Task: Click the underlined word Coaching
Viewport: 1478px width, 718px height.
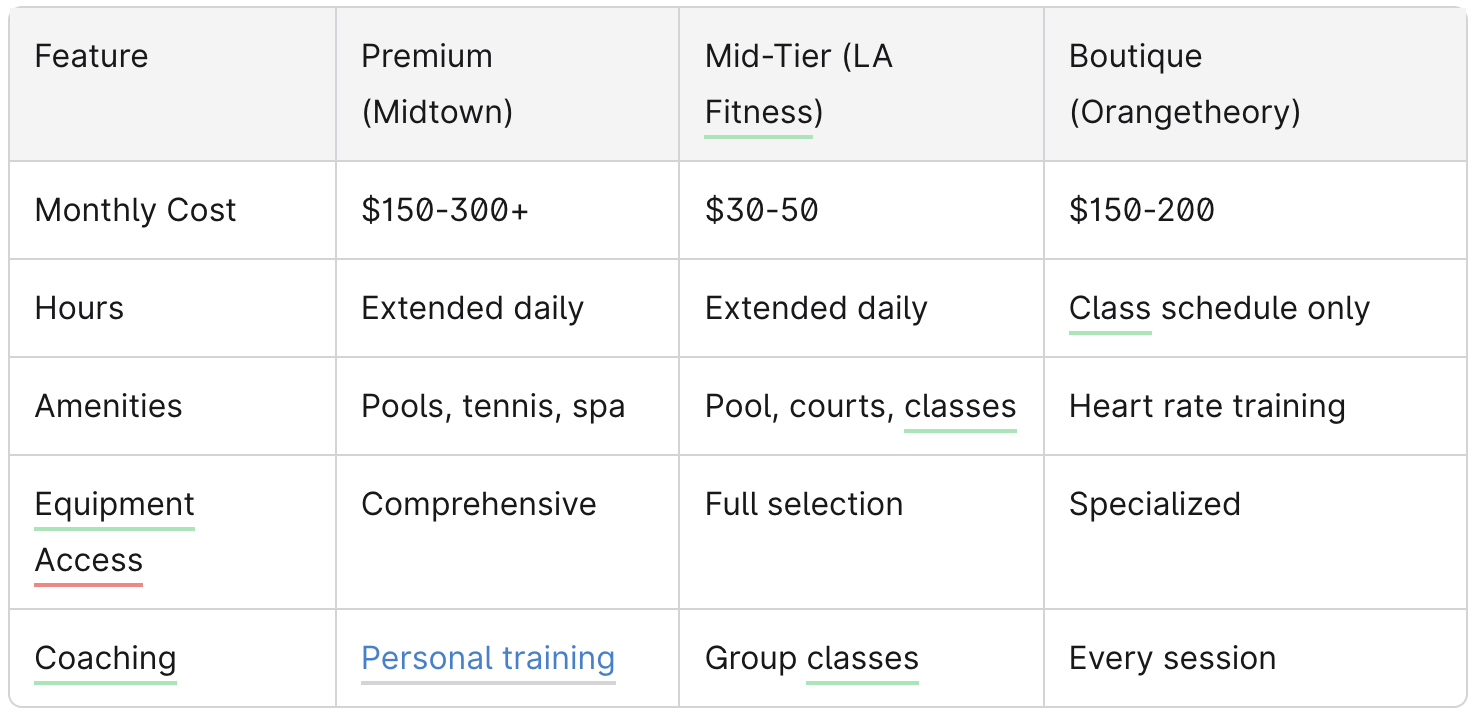Action: click(x=105, y=658)
